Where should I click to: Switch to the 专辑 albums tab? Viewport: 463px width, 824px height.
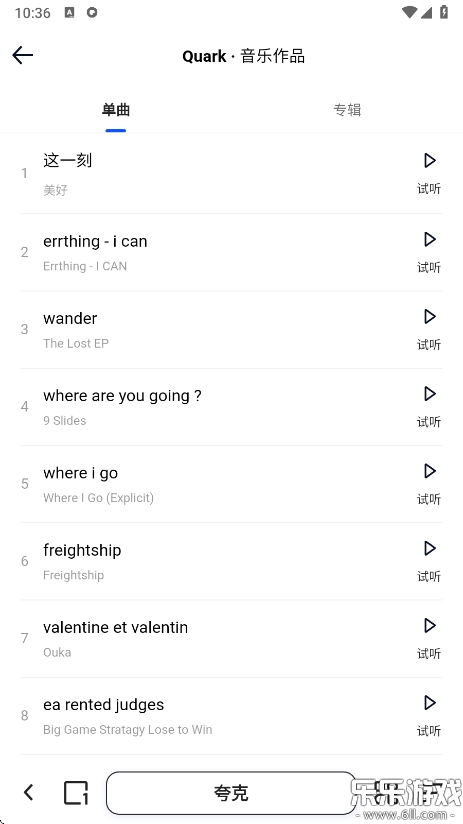[347, 110]
